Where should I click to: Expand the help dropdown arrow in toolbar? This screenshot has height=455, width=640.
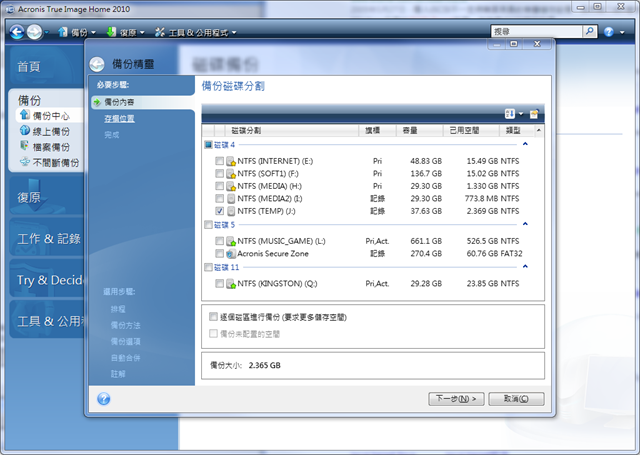(x=622, y=32)
